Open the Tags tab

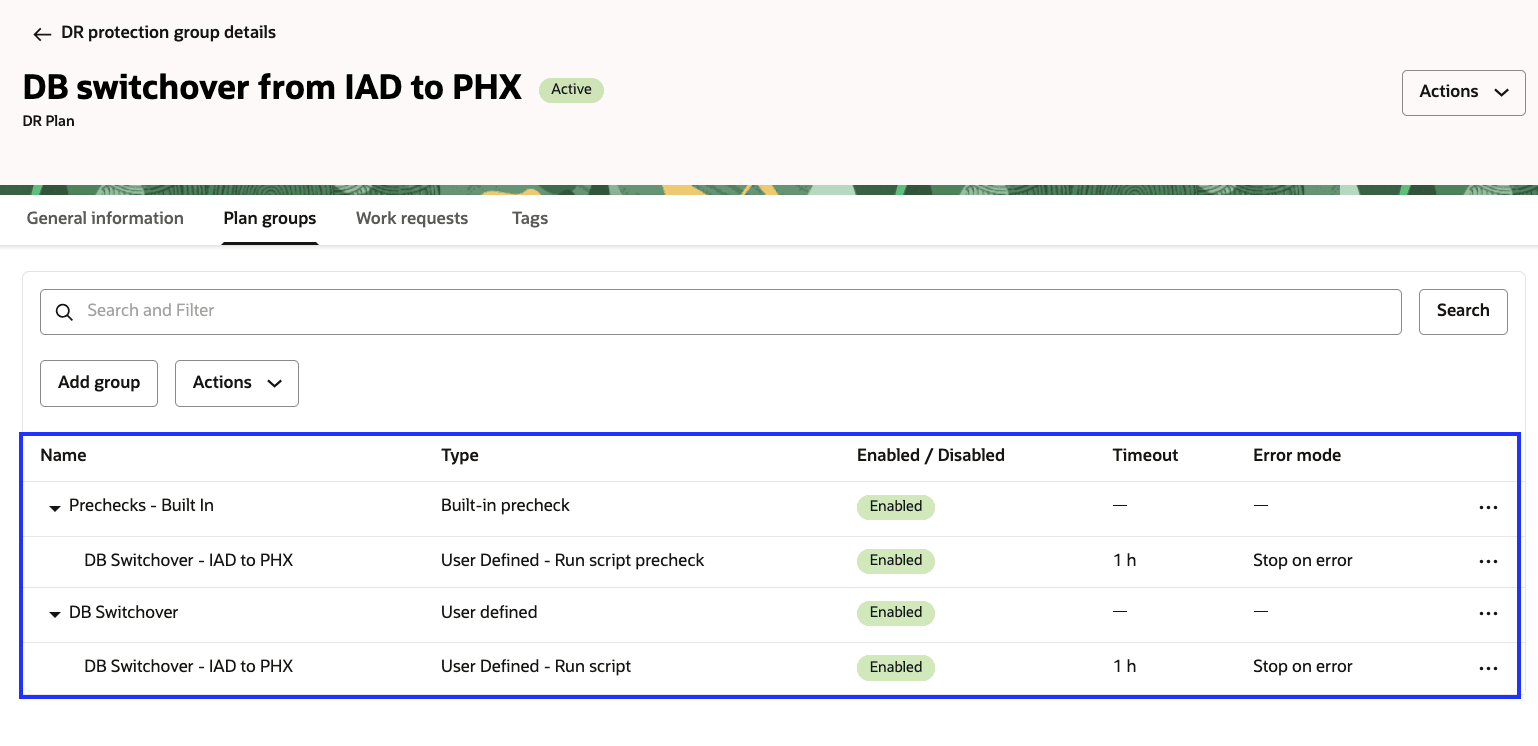(x=529, y=218)
